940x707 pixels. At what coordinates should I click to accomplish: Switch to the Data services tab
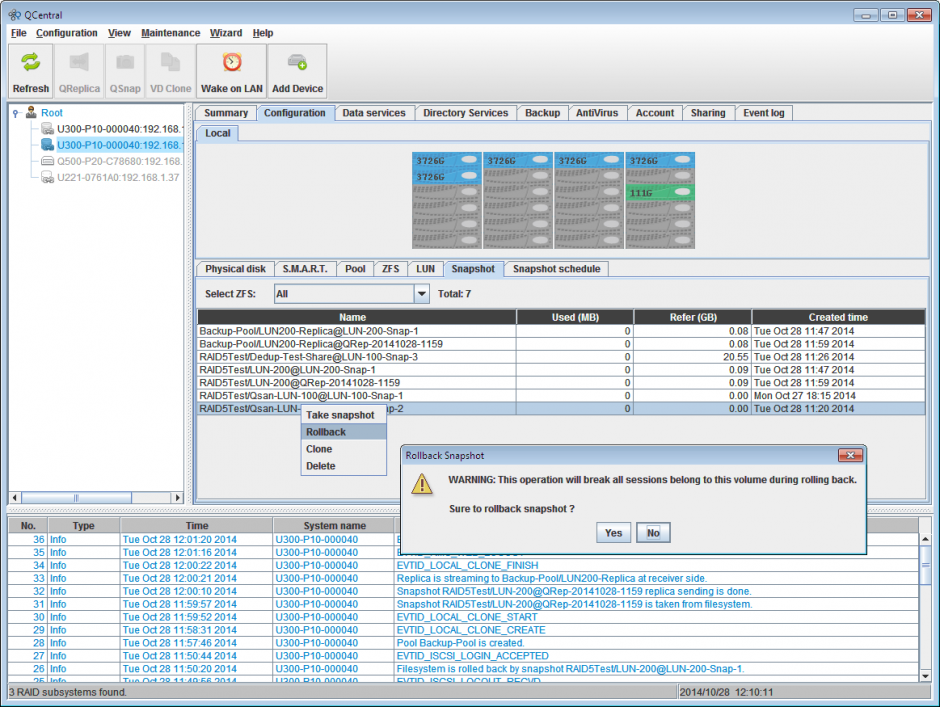tap(374, 113)
